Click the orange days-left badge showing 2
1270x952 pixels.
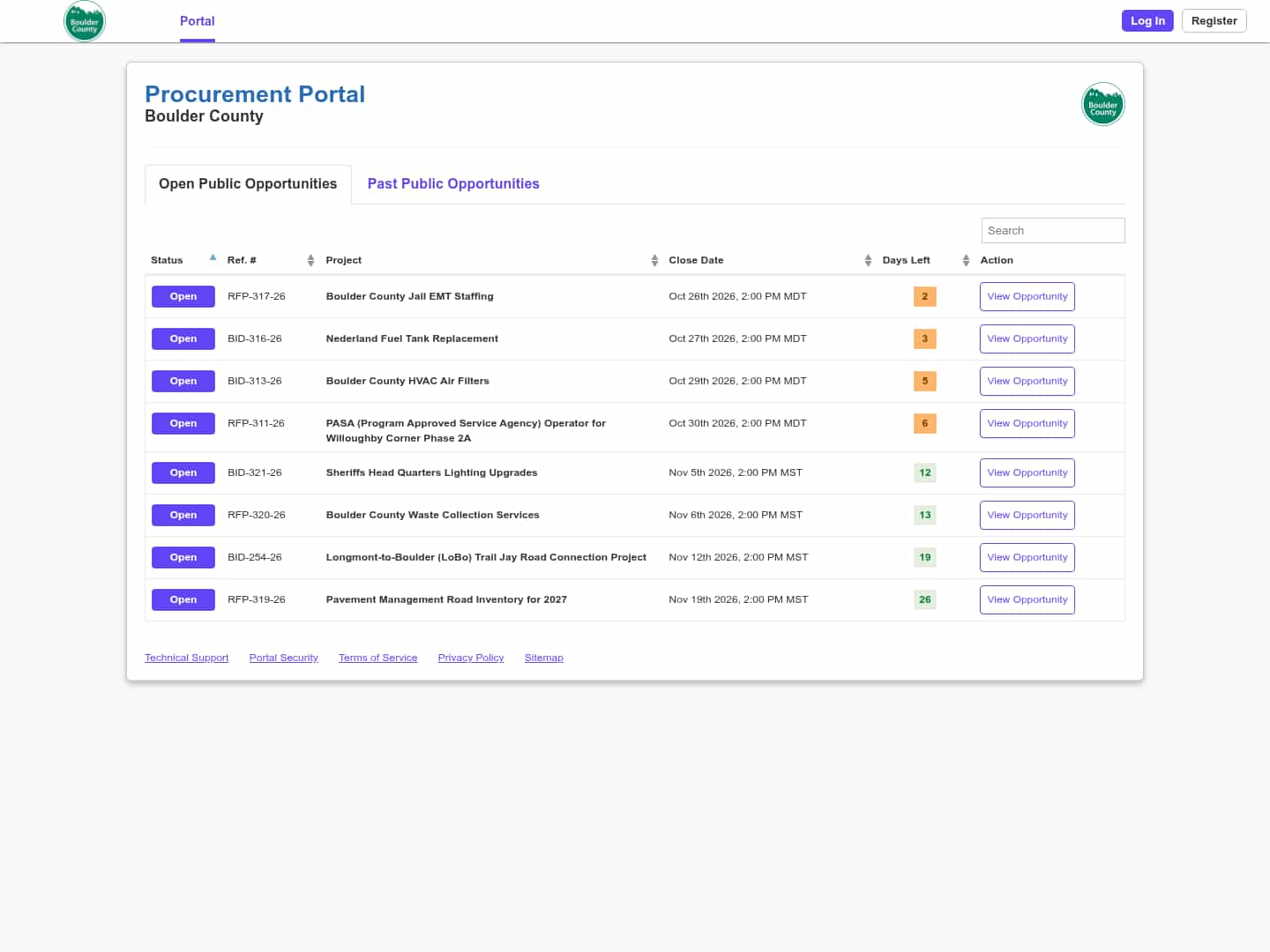[x=925, y=296]
